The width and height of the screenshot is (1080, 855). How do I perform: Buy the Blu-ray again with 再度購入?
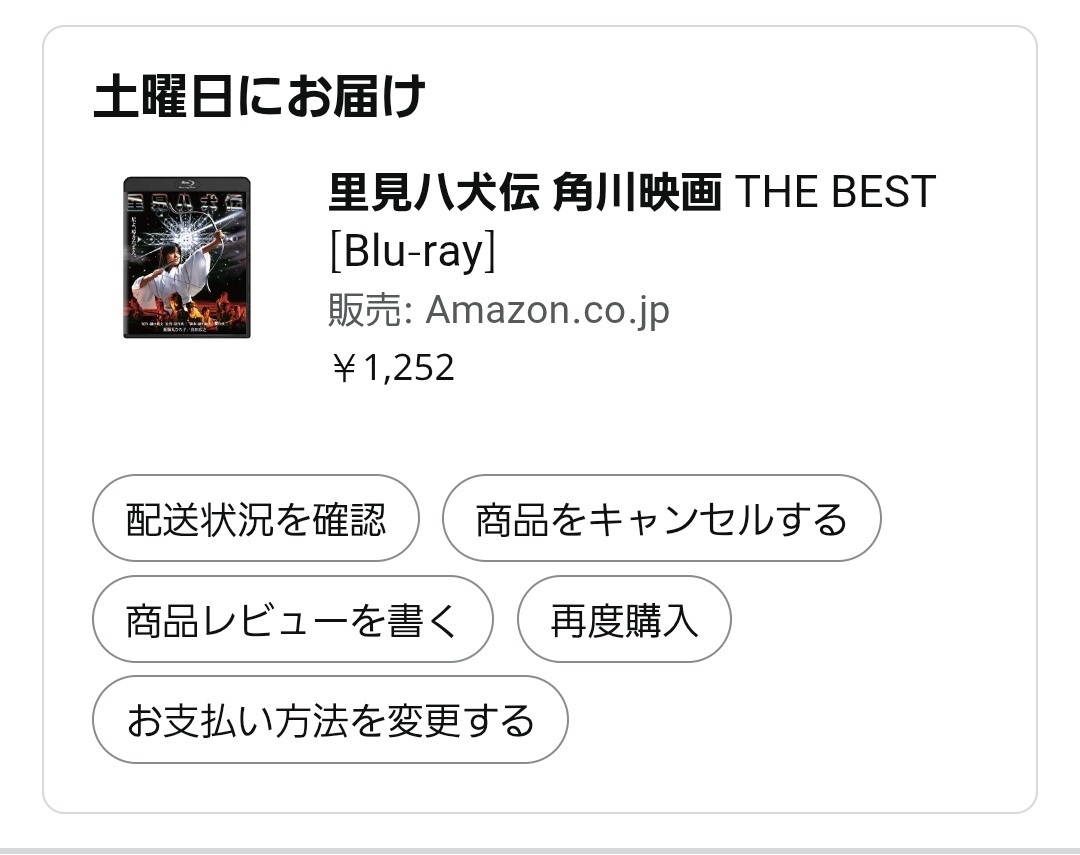[624, 620]
